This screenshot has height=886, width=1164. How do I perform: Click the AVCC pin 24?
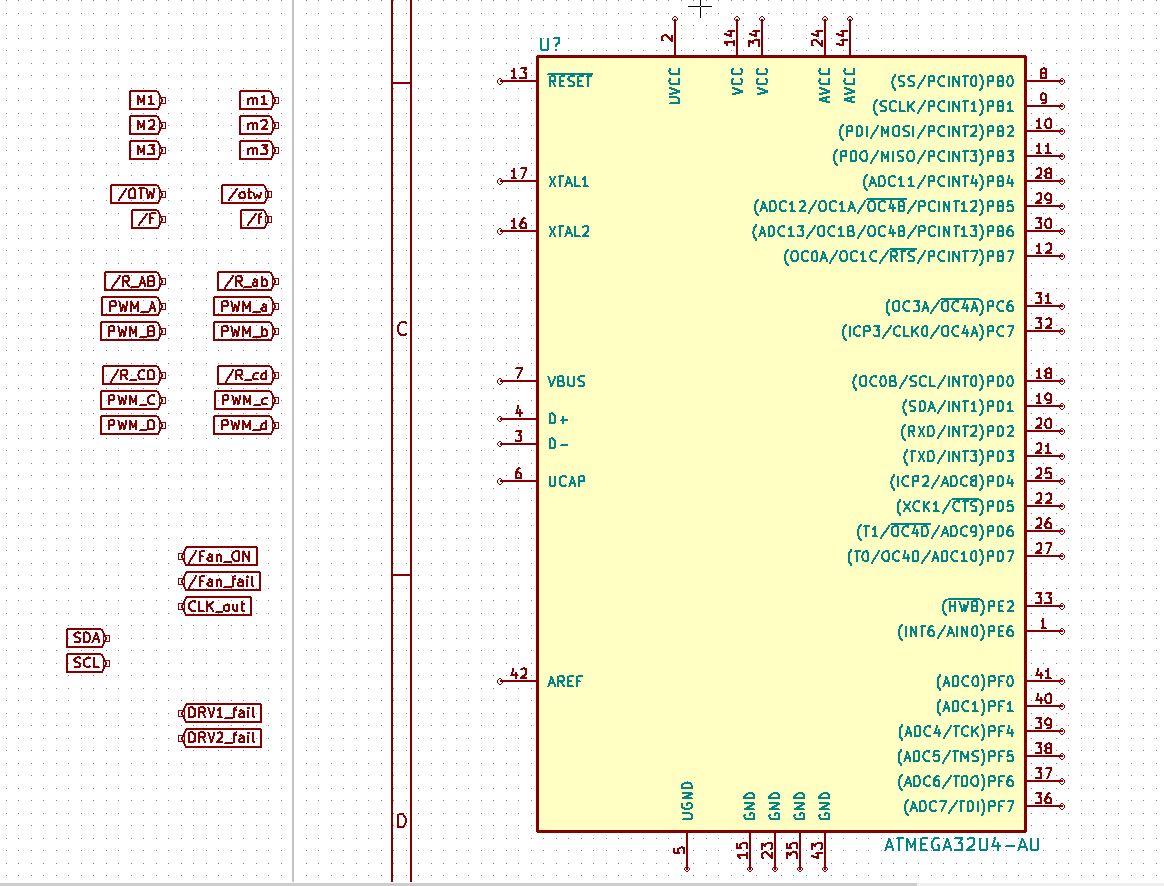coord(824,36)
